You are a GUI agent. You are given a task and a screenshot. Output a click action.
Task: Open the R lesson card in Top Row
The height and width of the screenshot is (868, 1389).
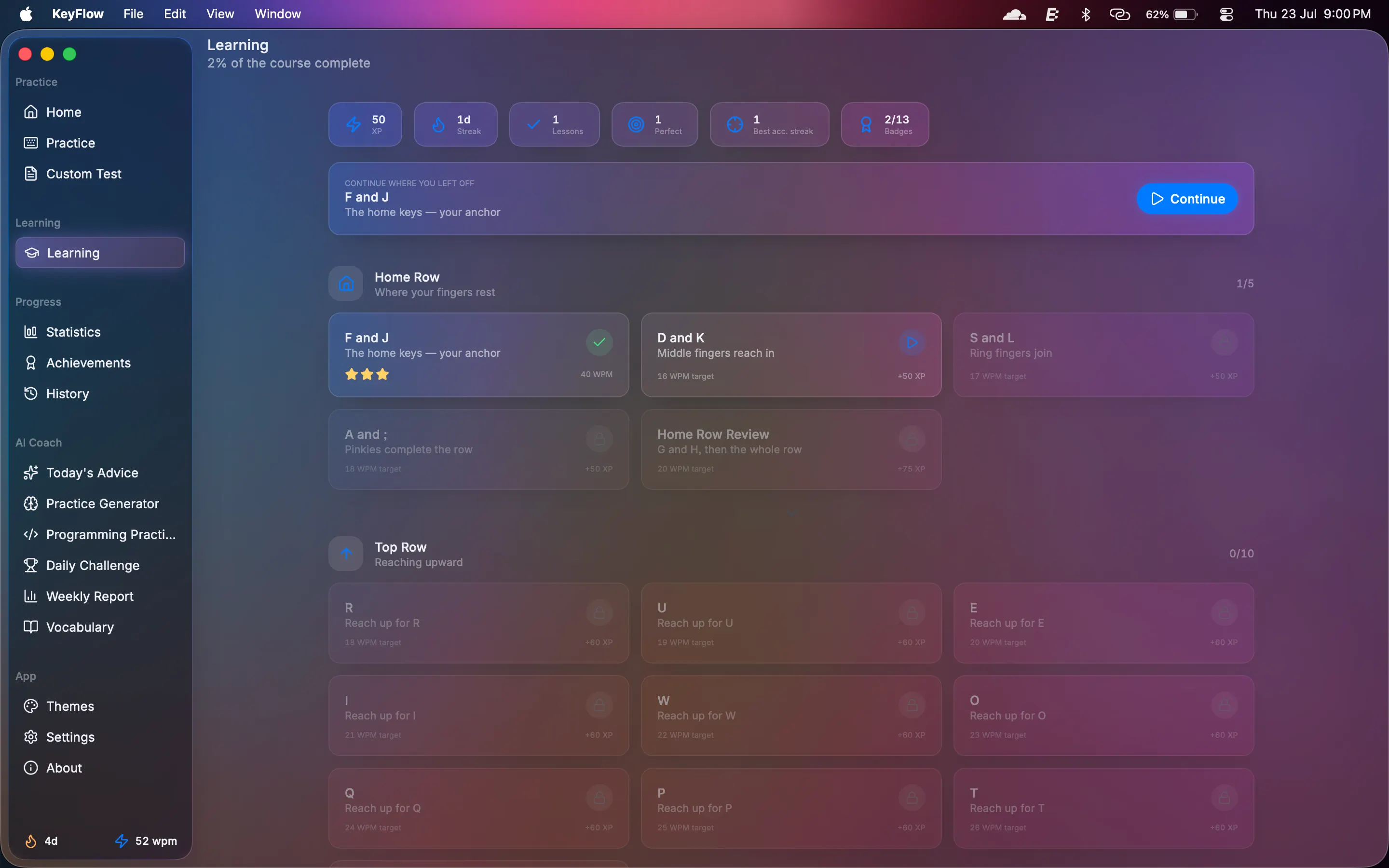[x=479, y=623]
